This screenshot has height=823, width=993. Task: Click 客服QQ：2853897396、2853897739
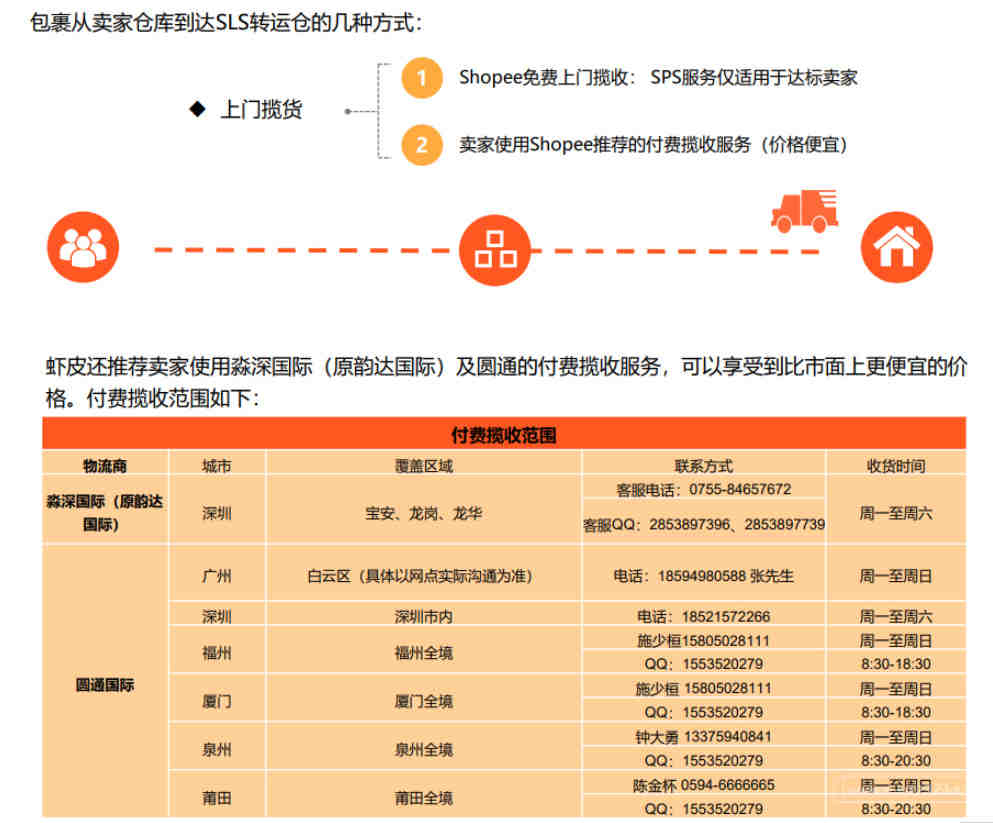(704, 524)
